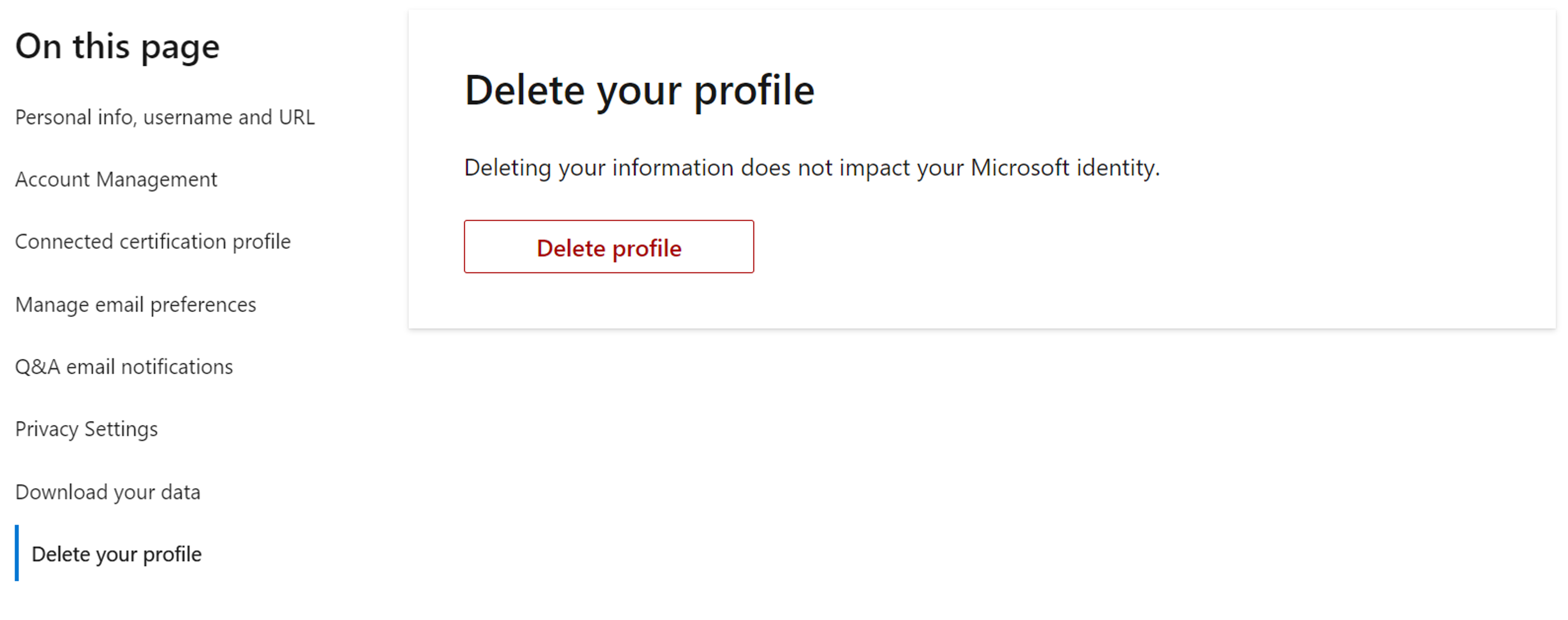Open the Privacy Settings icon
Image resolution: width=1568 pixels, height=620 pixels.
[x=86, y=429]
